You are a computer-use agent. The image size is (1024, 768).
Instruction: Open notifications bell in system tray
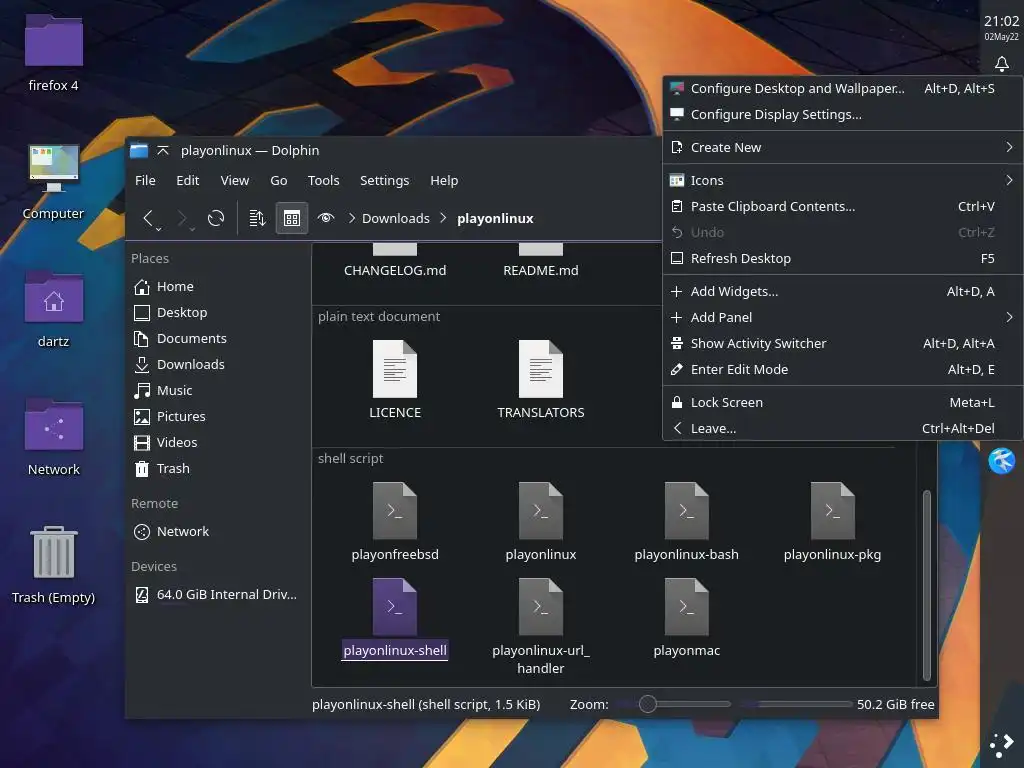(1001, 63)
